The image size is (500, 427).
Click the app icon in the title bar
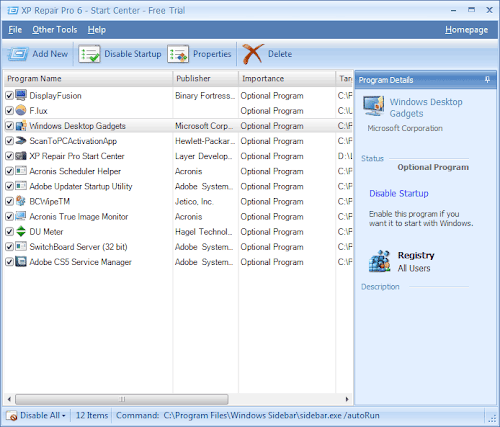(13, 11)
